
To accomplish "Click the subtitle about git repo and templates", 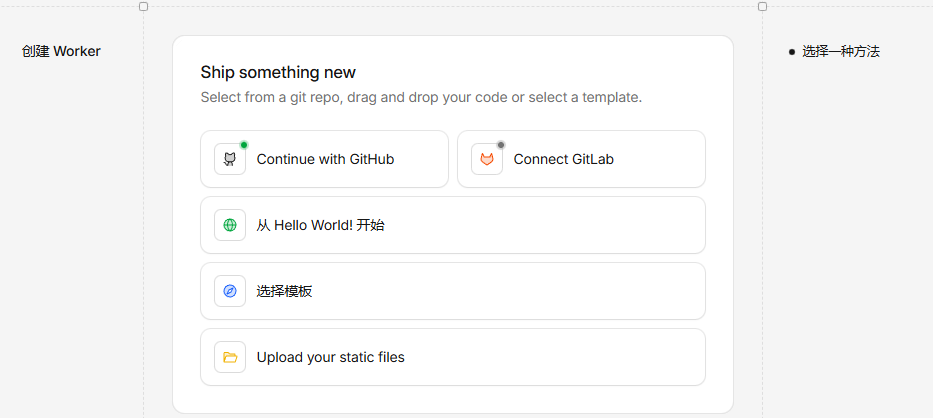I will tap(421, 97).
